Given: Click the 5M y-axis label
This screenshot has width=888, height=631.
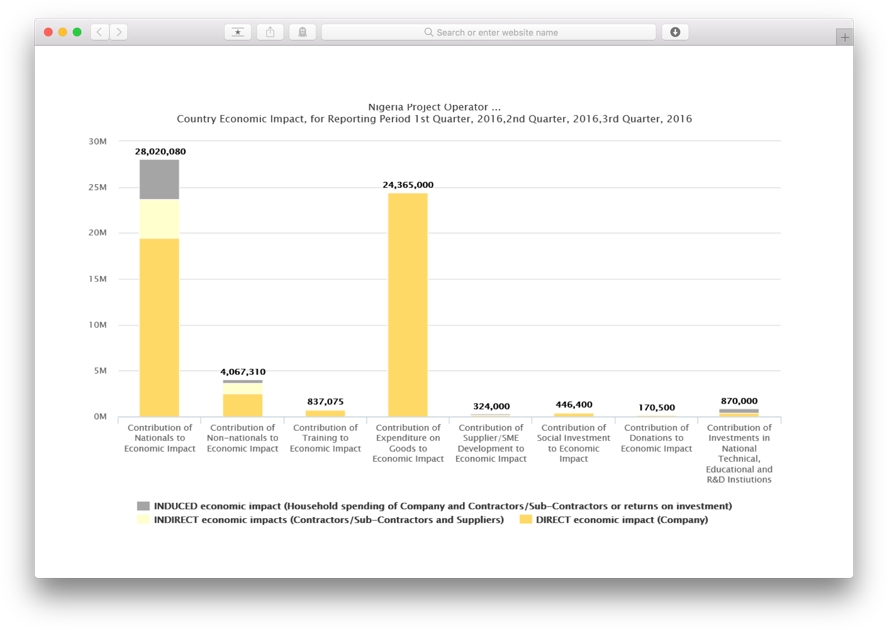Looking at the screenshot, I should click(x=100, y=370).
